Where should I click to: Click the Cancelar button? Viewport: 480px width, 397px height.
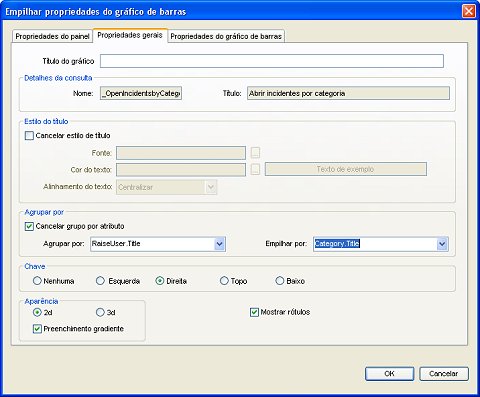point(444,374)
